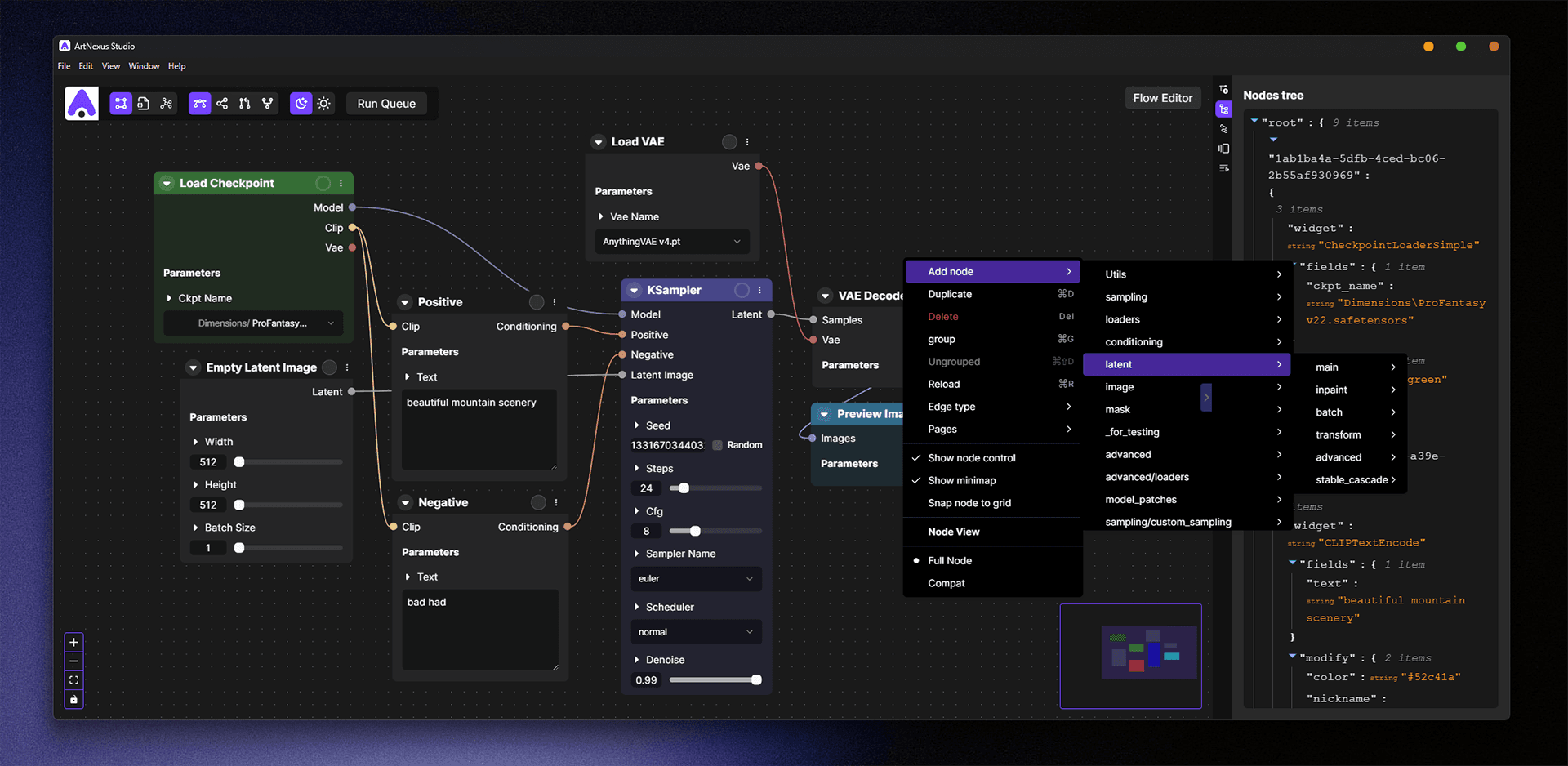
Task: Open Empty Latent Image node three-dot menu
Action: 347,367
